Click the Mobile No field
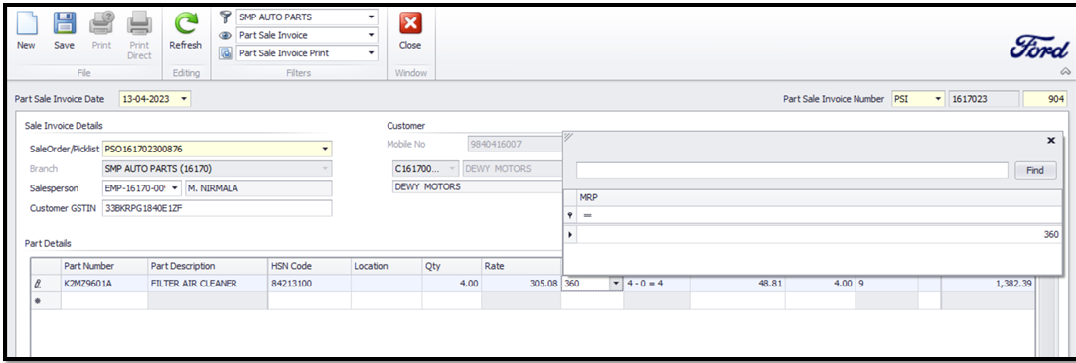Viewport: 1076px width, 363px height. (515, 145)
